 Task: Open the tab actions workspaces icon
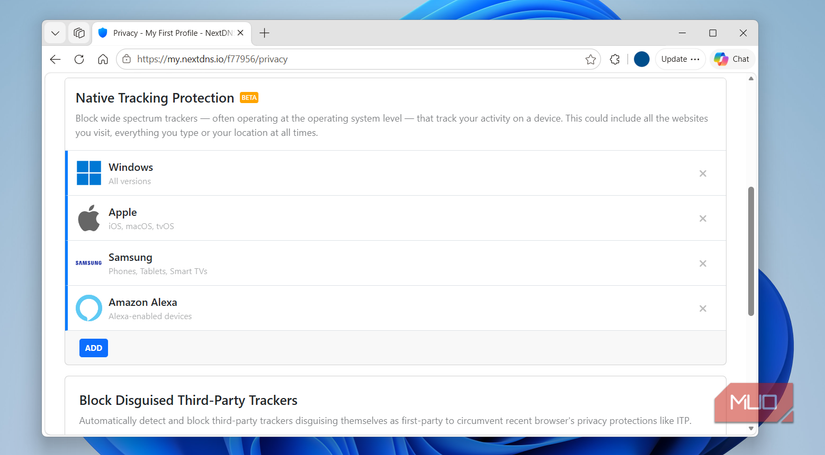coord(79,33)
